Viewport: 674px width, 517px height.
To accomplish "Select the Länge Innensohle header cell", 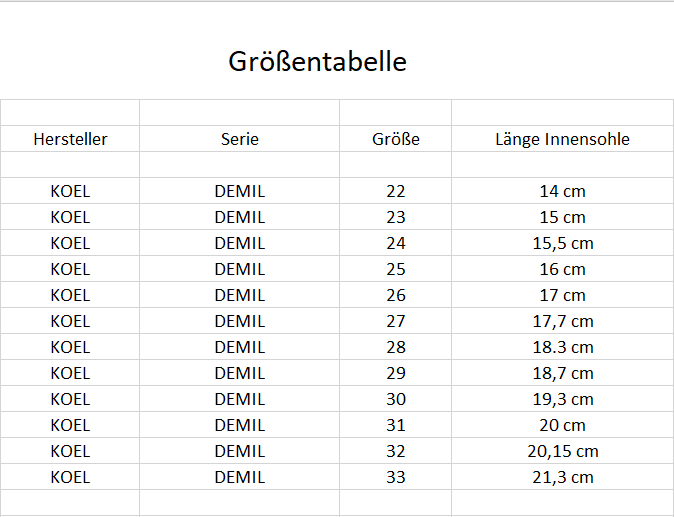I will [x=562, y=139].
